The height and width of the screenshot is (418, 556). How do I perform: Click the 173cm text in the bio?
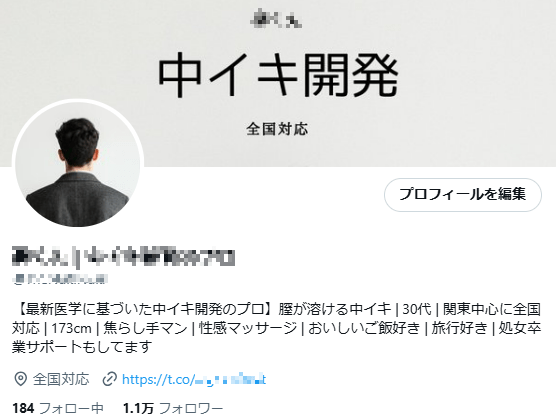pos(72,329)
